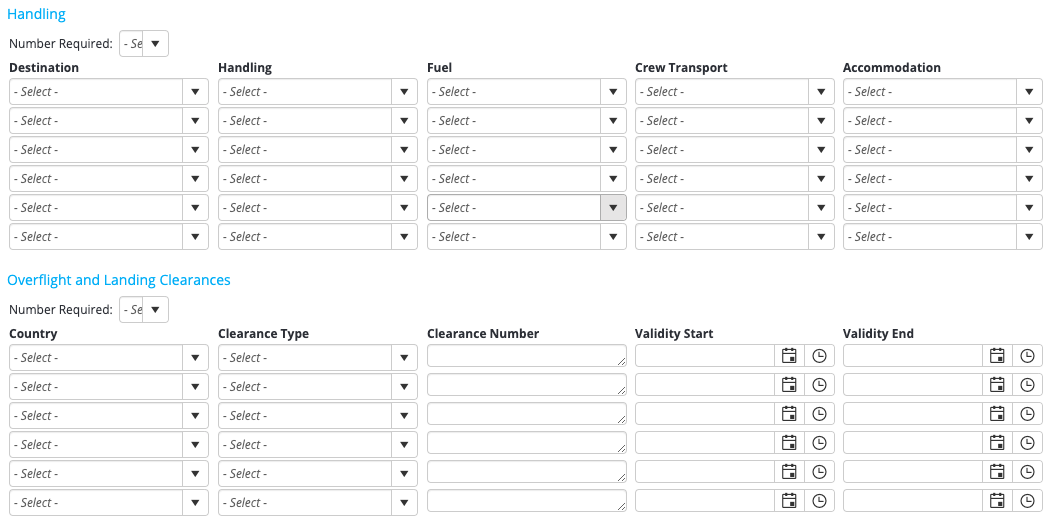Open time picker for first Validity End row
1060x526 pixels.
click(1028, 356)
